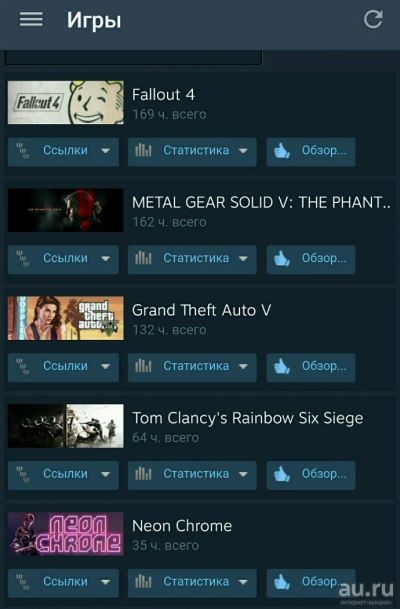
Task: Expand the Ссылки dropdown arrow for Grand Theft Auto V
Action: 105,367
